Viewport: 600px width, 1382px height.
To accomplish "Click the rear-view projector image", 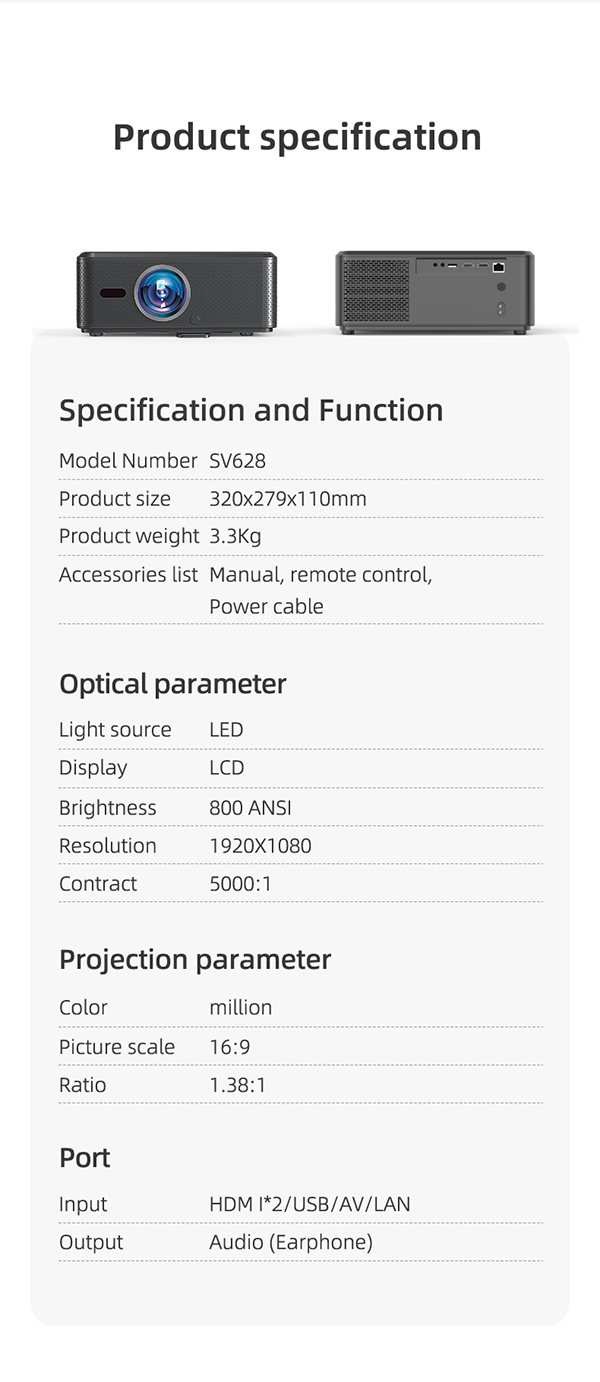I will [434, 292].
